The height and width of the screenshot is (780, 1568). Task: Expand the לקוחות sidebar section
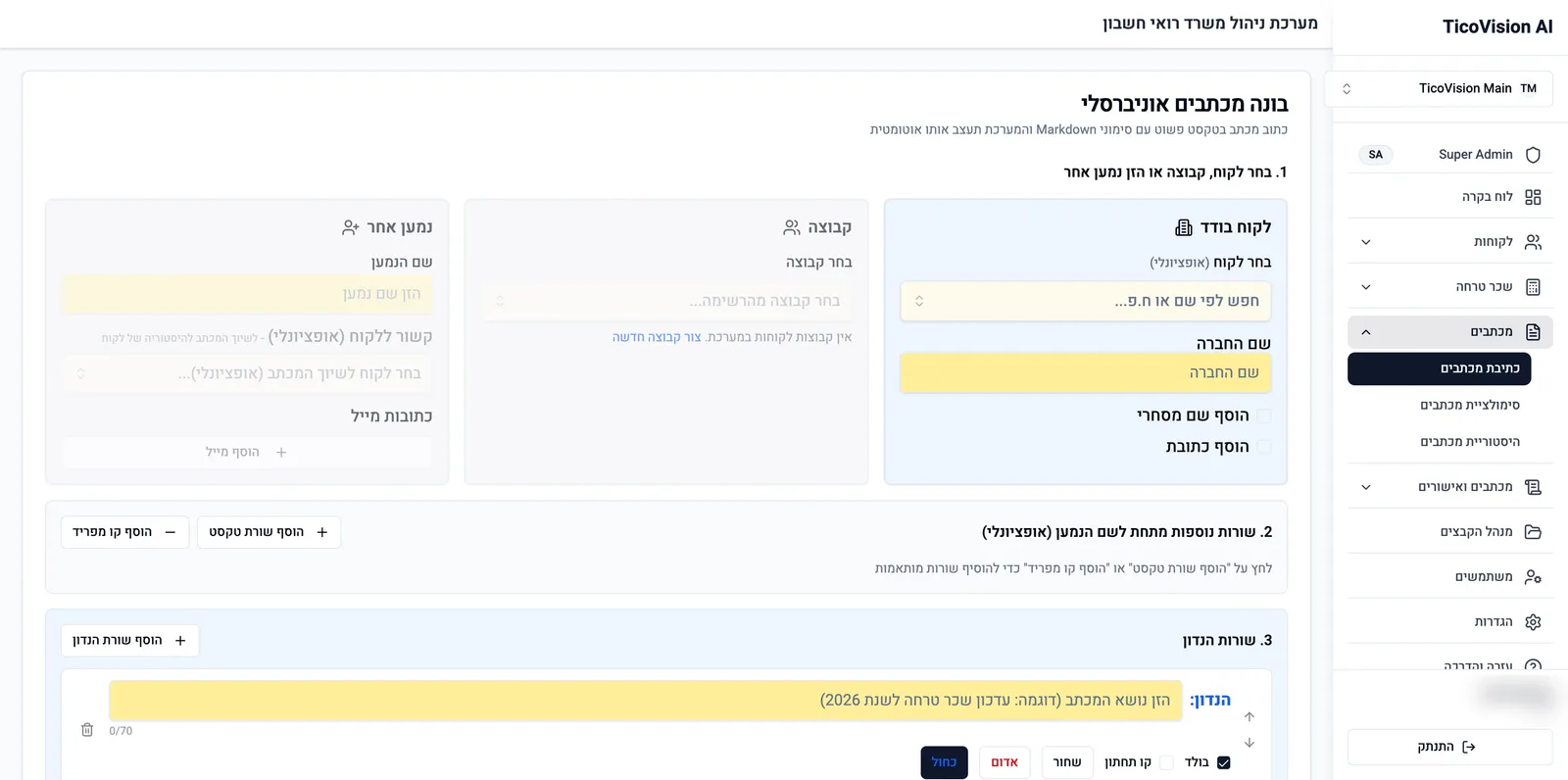click(1366, 242)
